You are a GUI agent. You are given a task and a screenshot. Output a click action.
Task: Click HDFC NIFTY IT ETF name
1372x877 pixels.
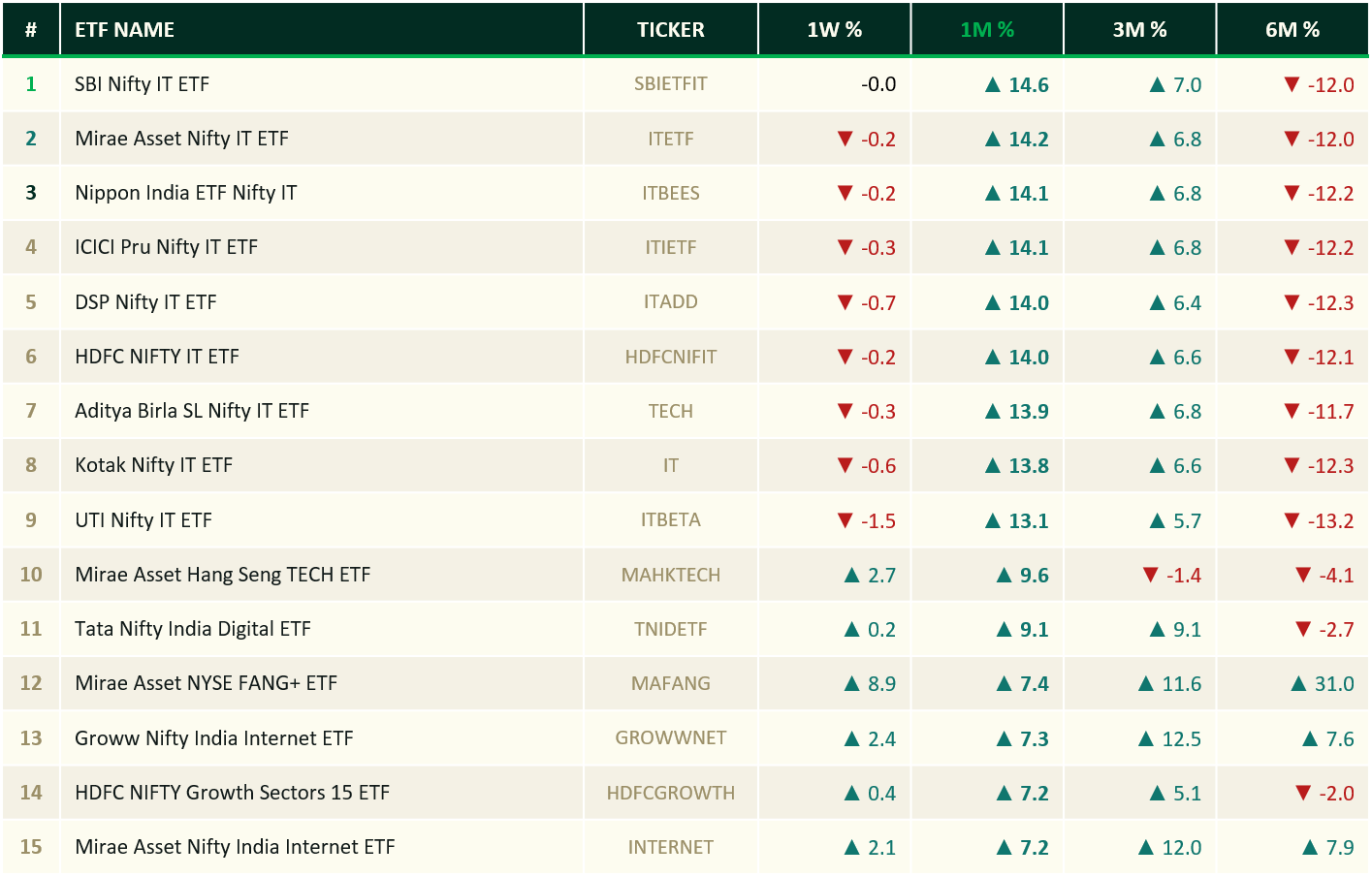[x=157, y=357]
